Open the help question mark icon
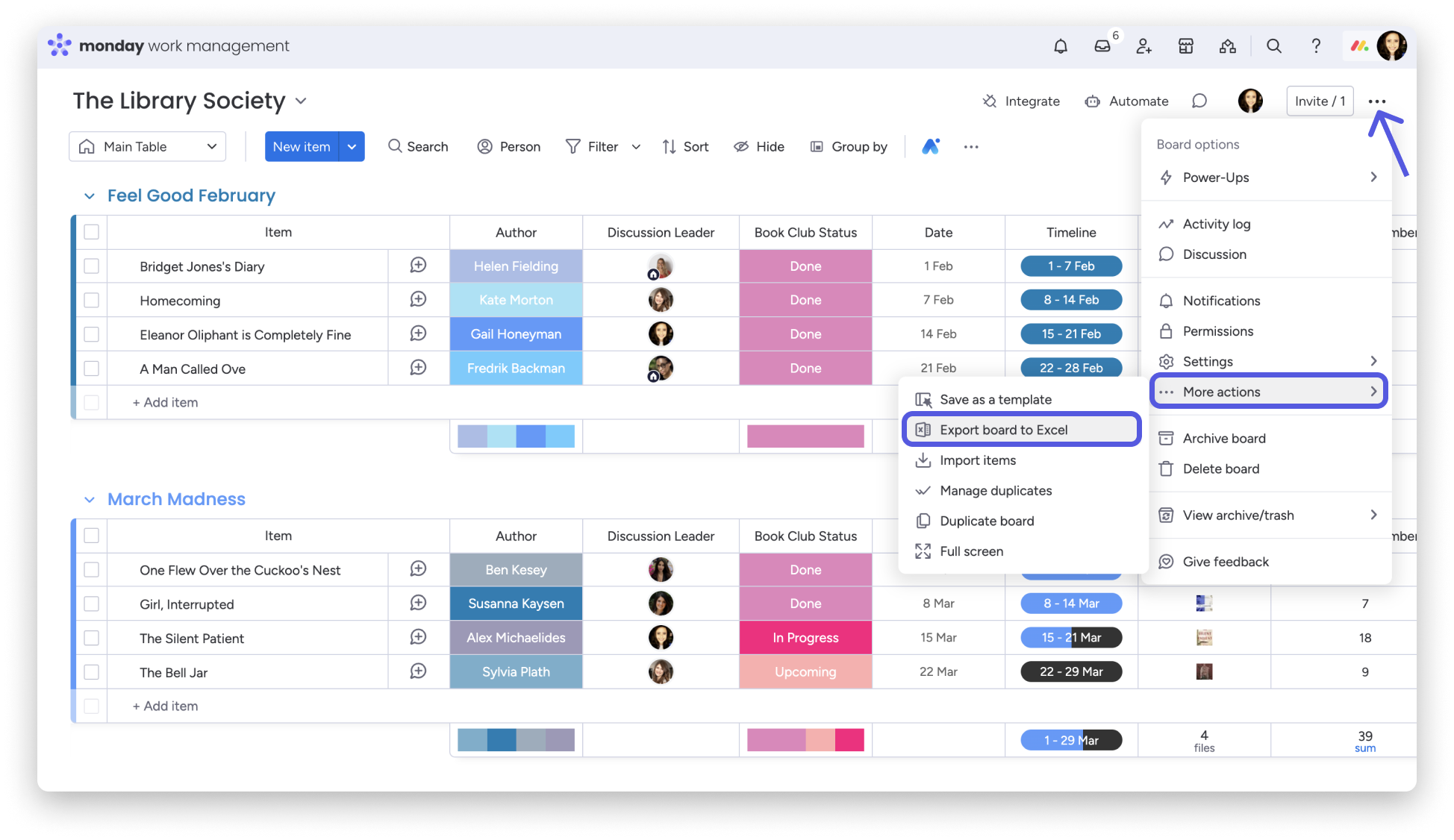1454x840 pixels. point(1316,46)
